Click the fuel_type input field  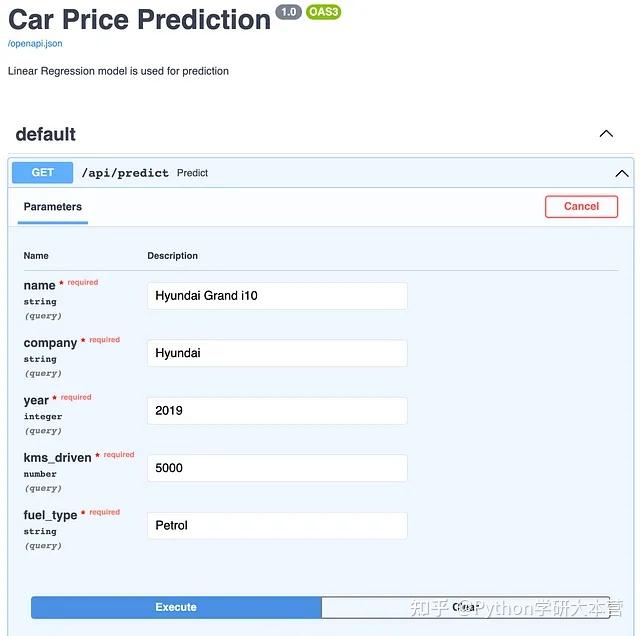(x=277, y=525)
